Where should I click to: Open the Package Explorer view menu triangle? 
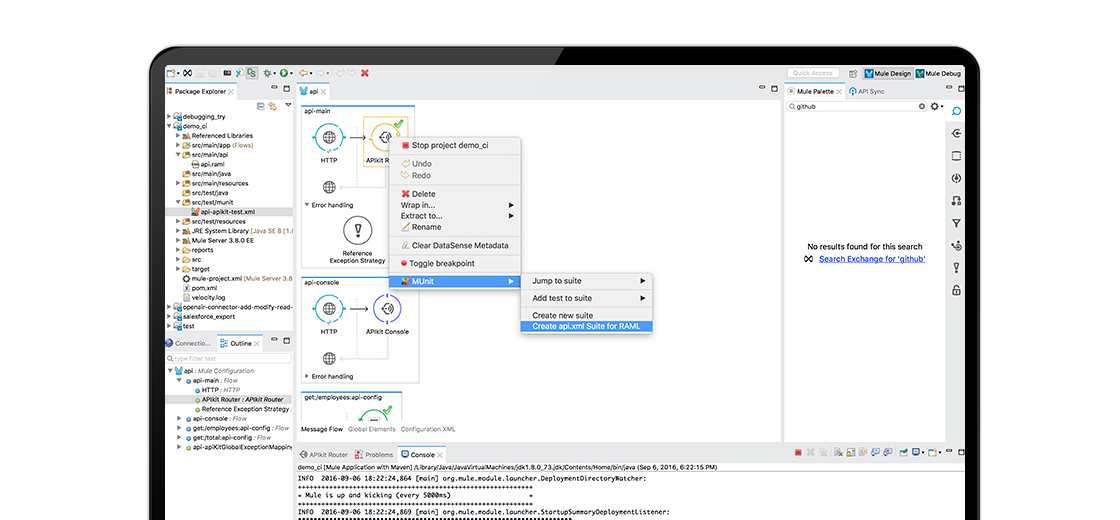click(x=288, y=105)
